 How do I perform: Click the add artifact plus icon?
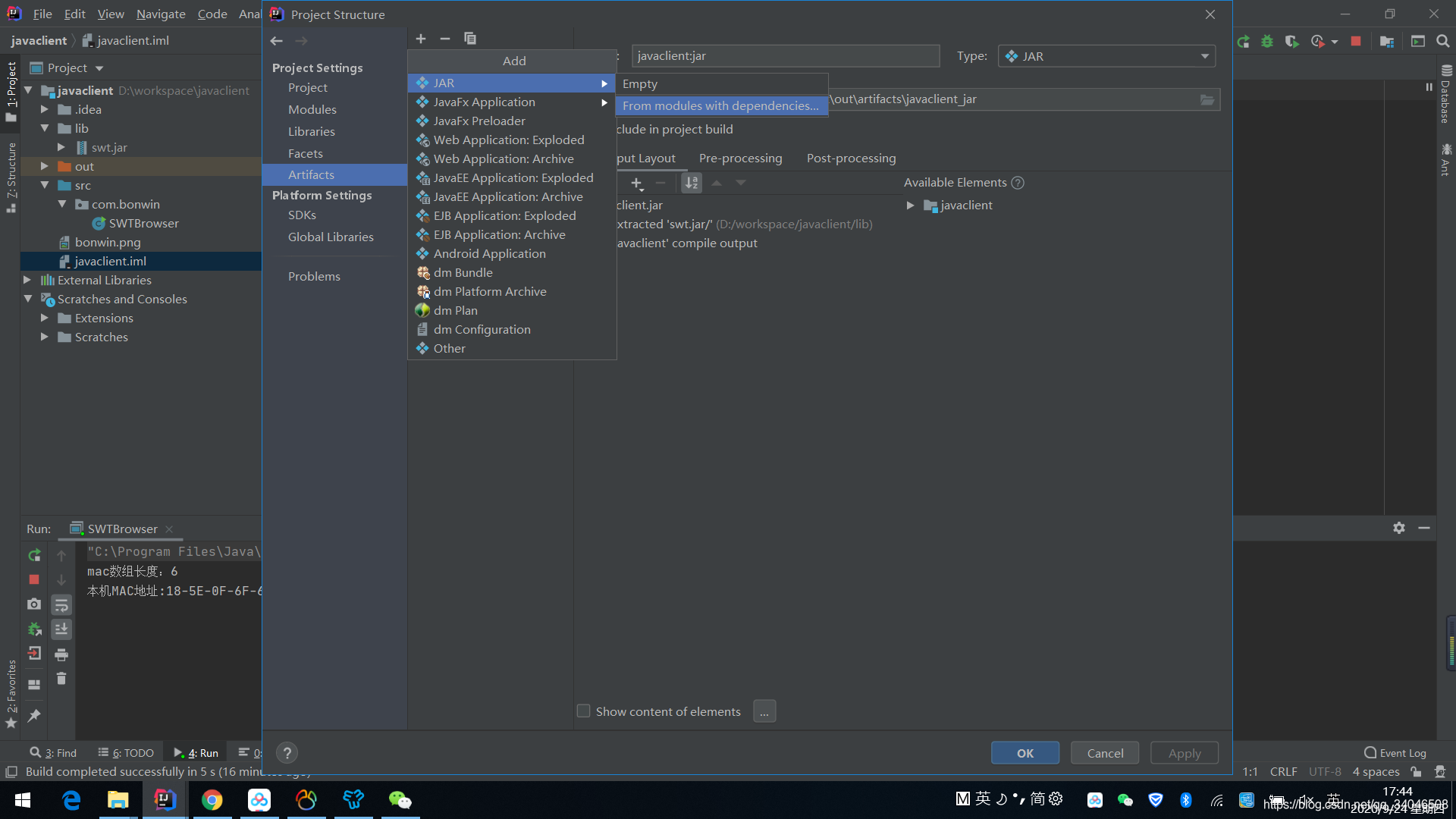coord(421,39)
